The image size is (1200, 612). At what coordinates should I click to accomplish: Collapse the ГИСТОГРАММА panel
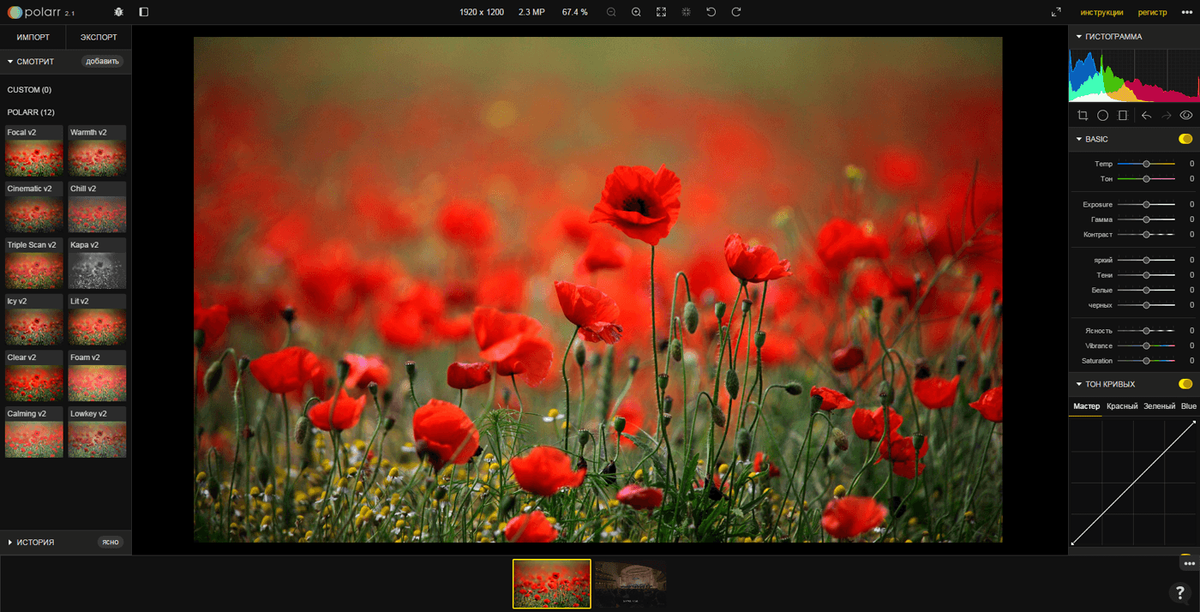point(1079,37)
